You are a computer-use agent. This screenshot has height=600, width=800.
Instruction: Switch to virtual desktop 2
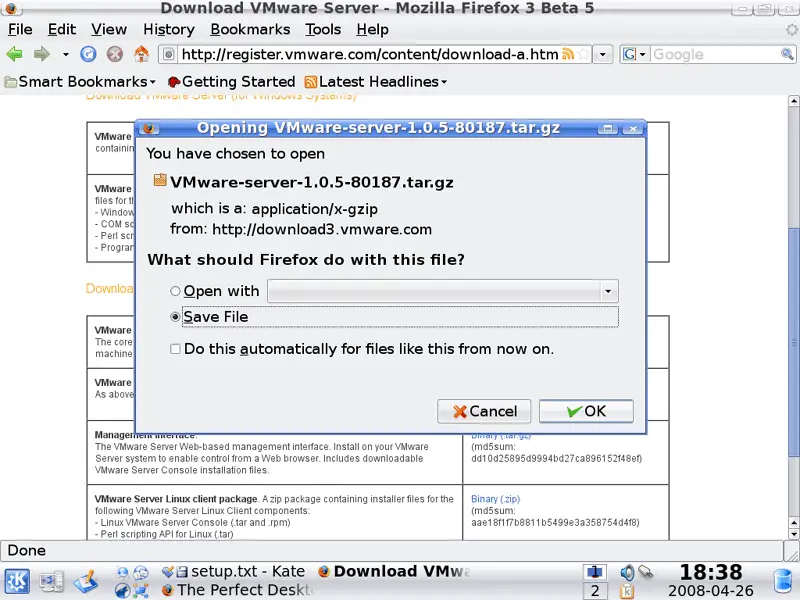pos(594,591)
